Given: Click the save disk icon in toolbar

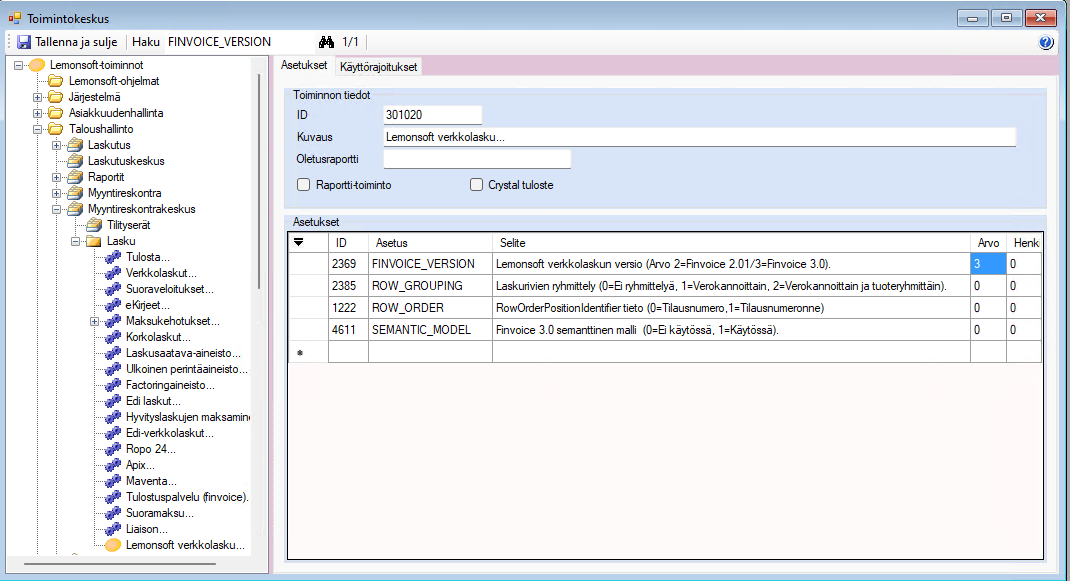Looking at the screenshot, I should tap(24, 42).
